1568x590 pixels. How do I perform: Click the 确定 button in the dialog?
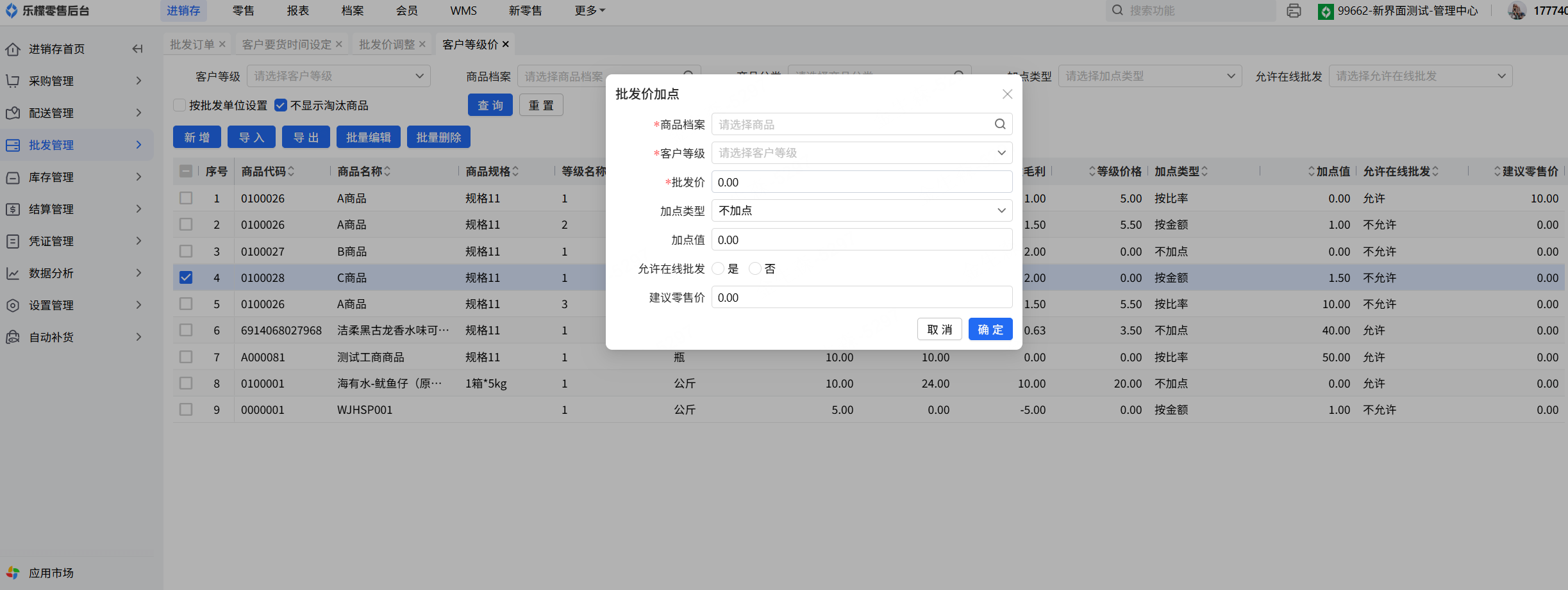[x=990, y=329]
